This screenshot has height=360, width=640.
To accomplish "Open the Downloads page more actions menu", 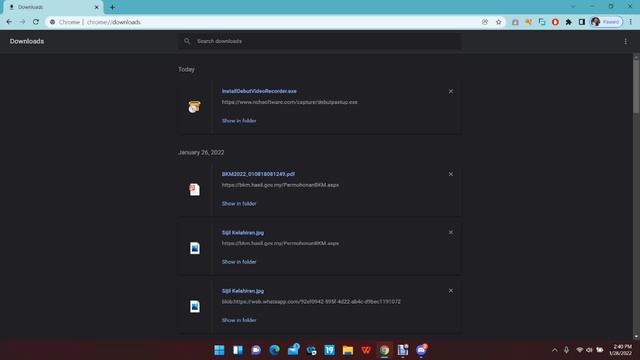I will 625,41.
